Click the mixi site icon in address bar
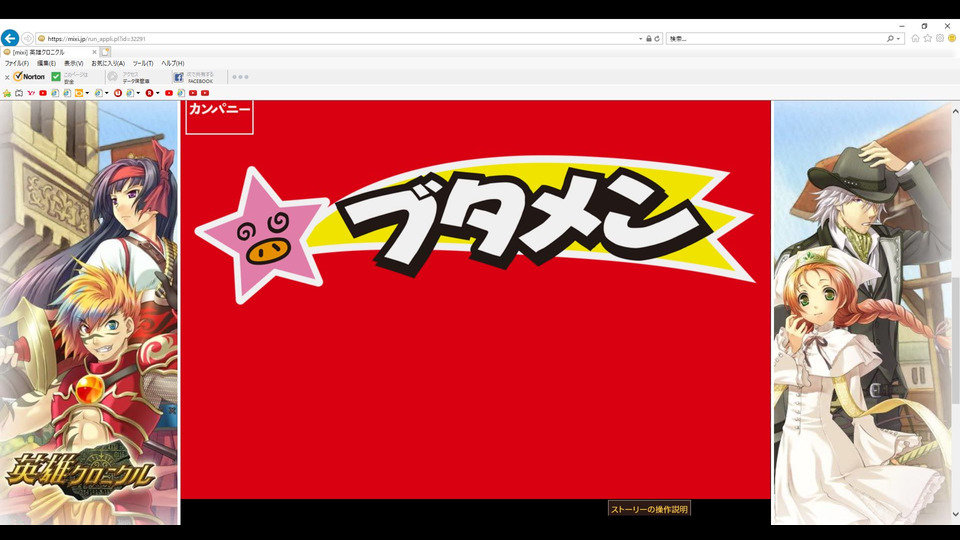The width and height of the screenshot is (960, 540). point(42,39)
